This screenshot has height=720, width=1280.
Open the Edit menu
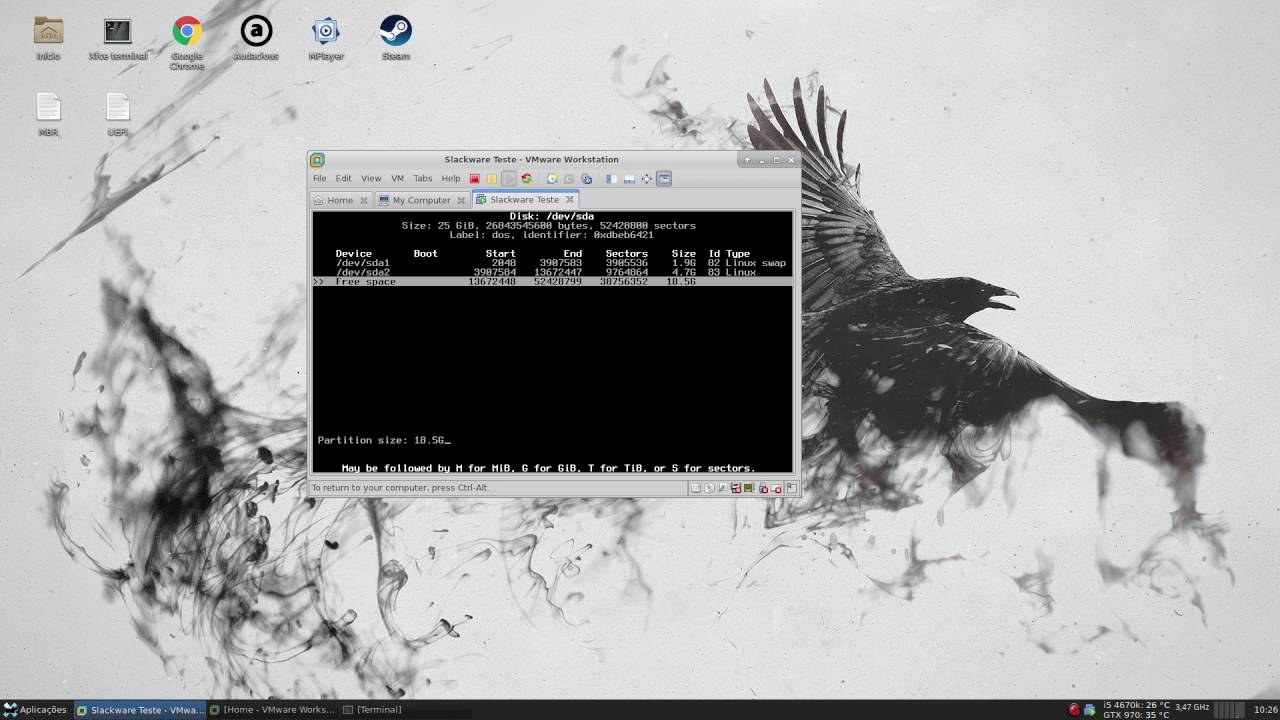point(343,179)
